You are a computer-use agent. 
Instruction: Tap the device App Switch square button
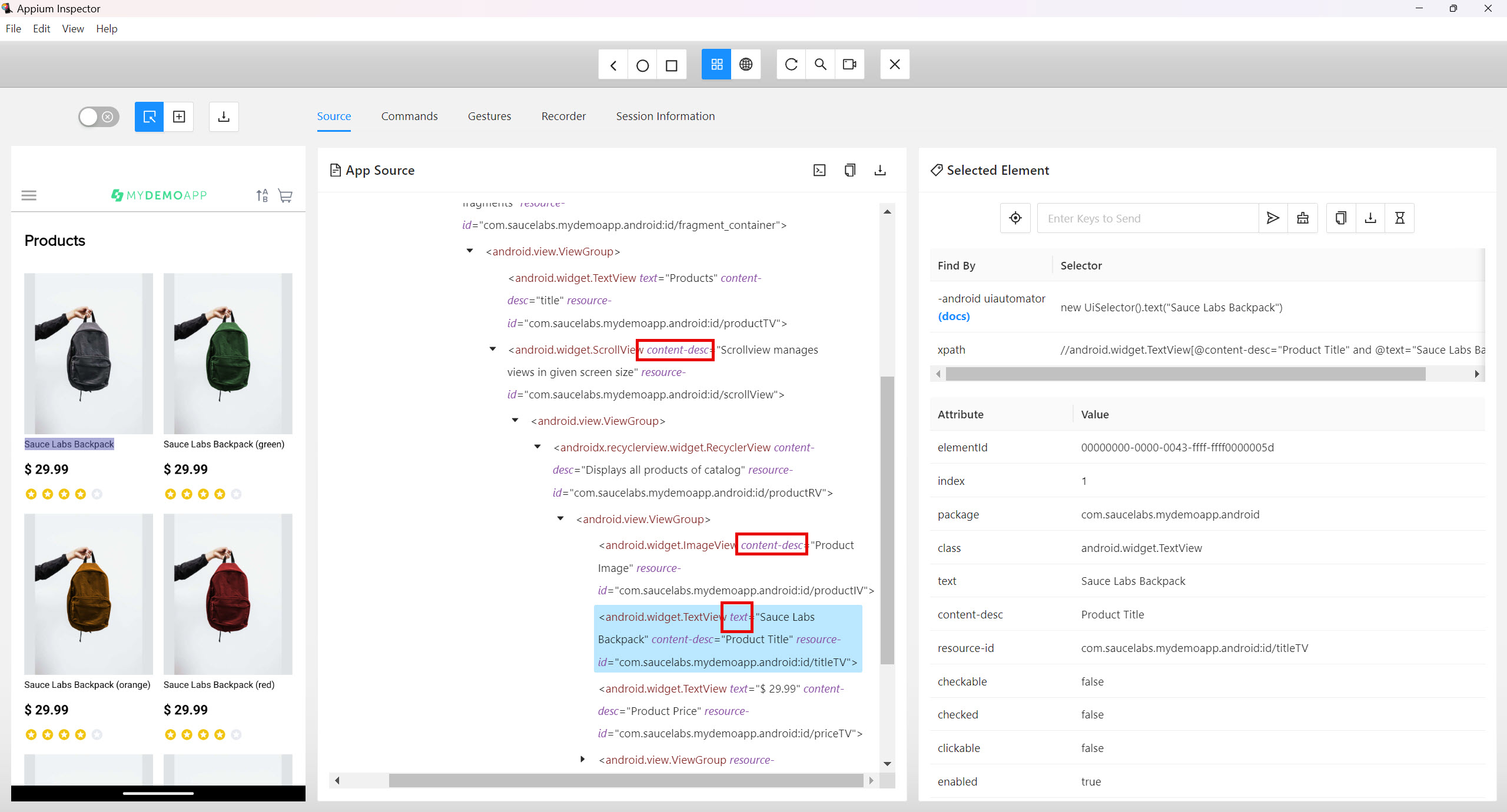pos(672,65)
